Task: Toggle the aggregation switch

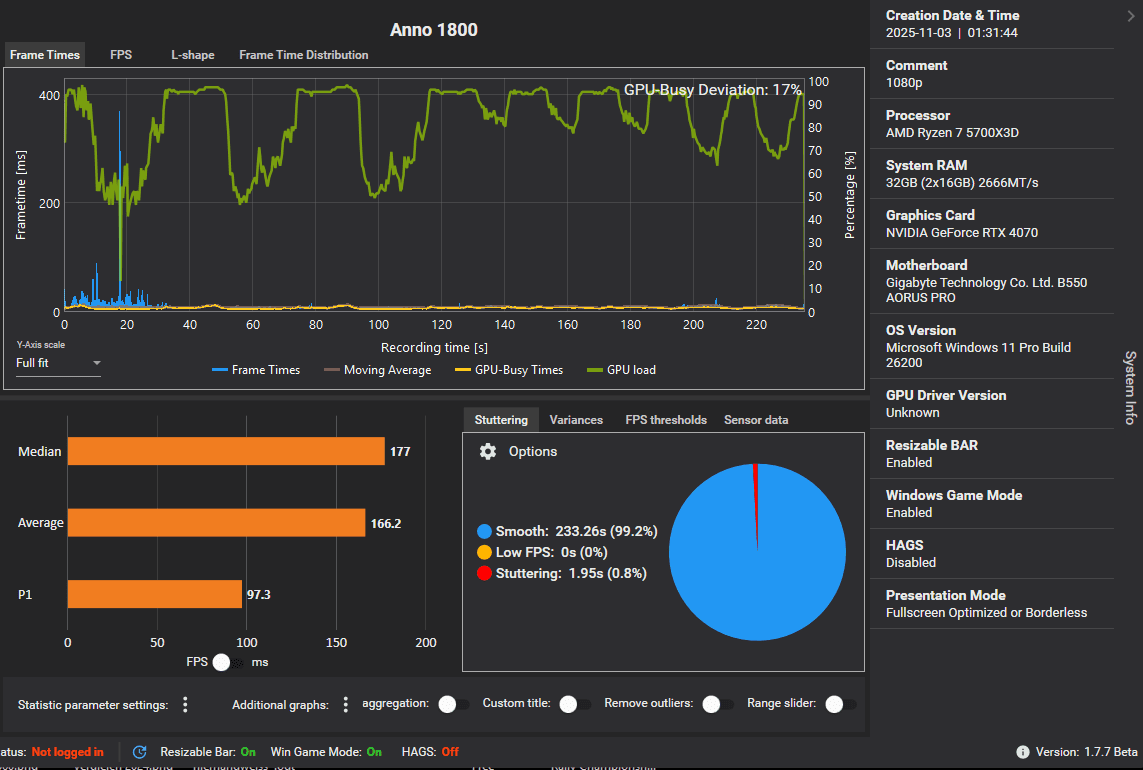Action: tap(453, 704)
